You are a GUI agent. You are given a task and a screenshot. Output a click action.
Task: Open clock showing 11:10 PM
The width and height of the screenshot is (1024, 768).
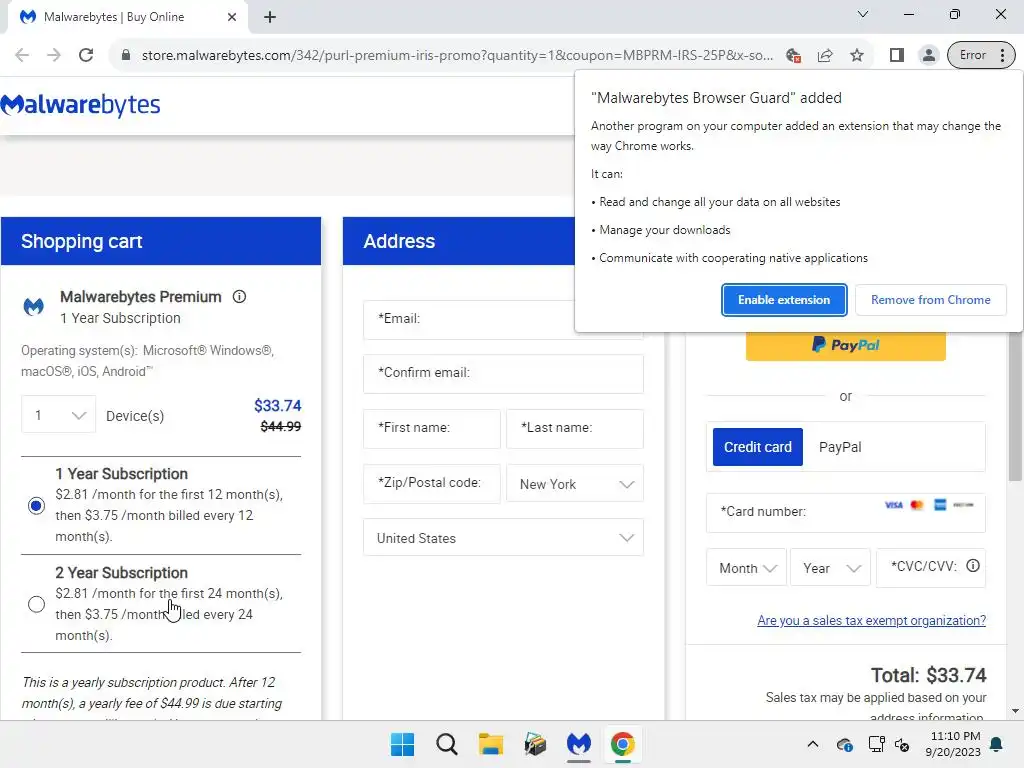953,744
